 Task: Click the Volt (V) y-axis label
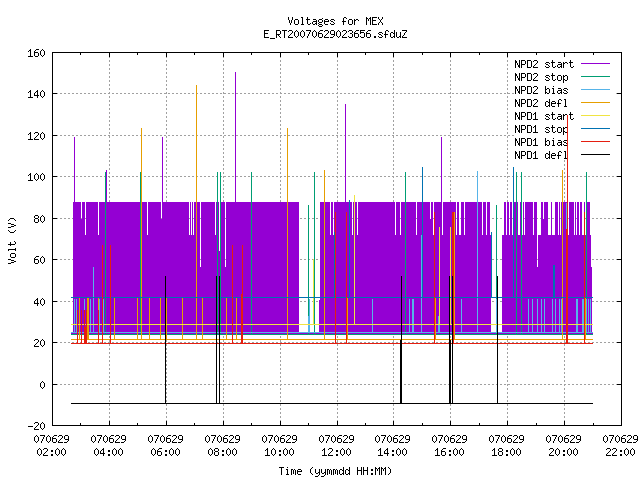pos(12,240)
